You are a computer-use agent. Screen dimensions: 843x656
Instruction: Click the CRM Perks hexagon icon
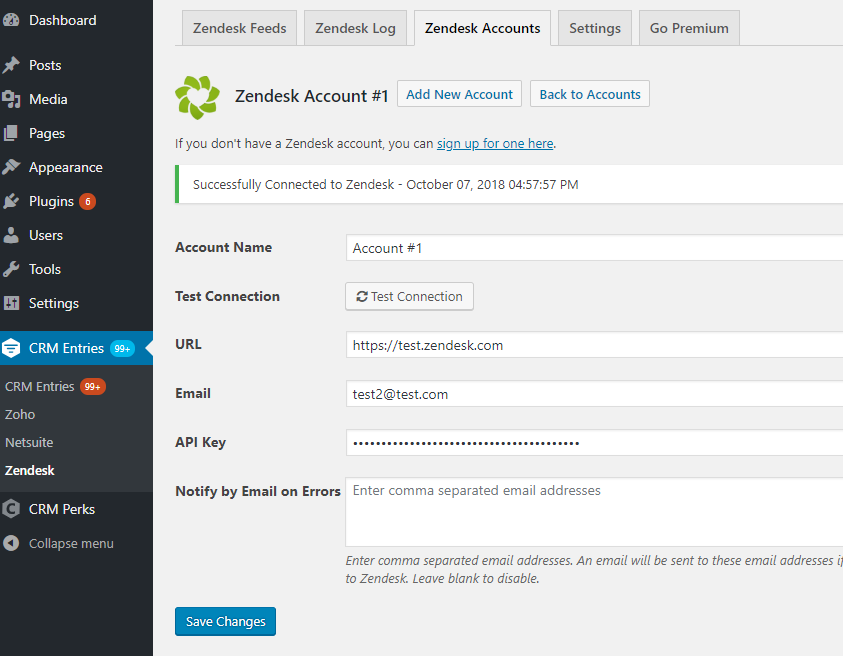pos(11,509)
